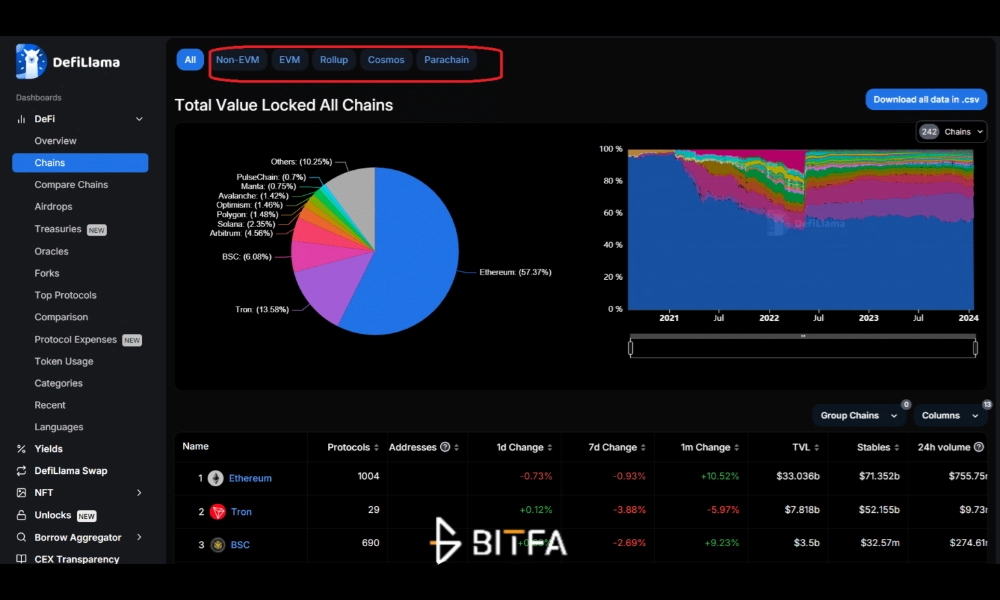Click the DeFi bar chart icon
Image resolution: width=1000 pixels, height=600 pixels.
(21, 119)
